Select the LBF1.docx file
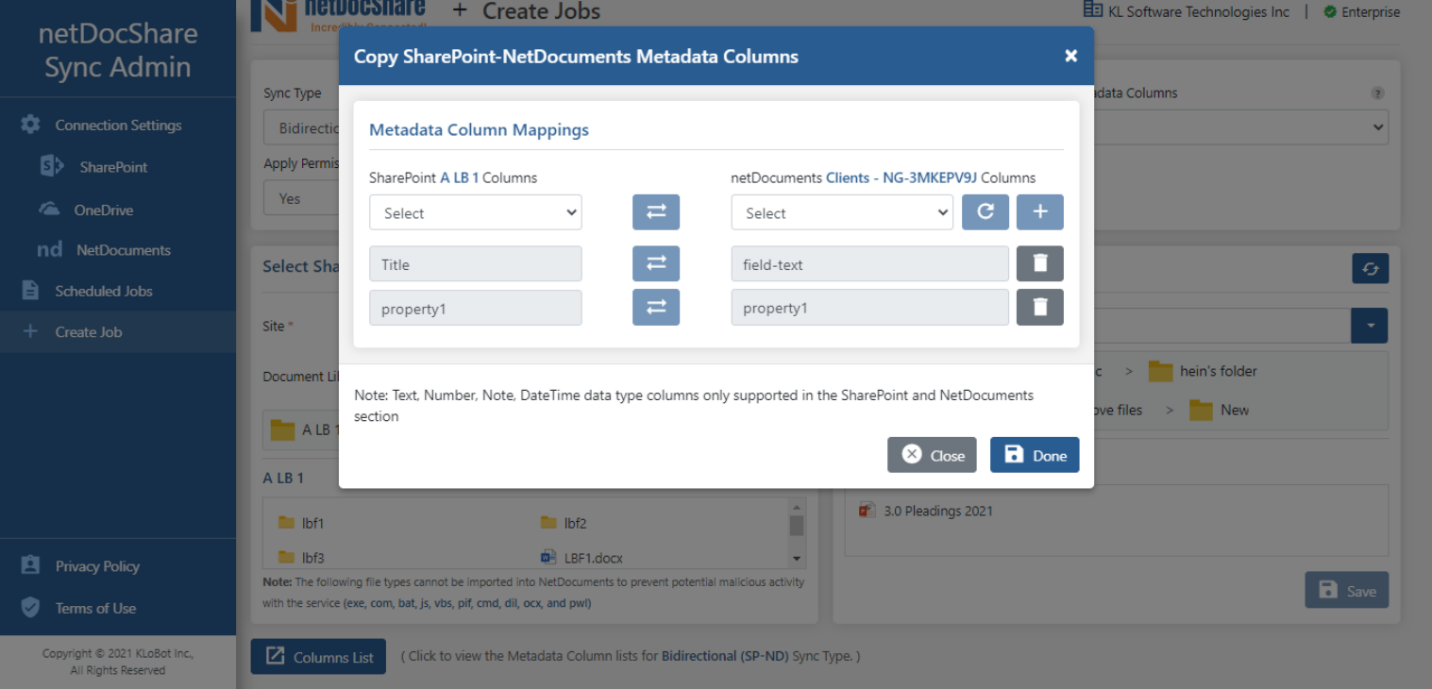 pyautogui.click(x=582, y=558)
